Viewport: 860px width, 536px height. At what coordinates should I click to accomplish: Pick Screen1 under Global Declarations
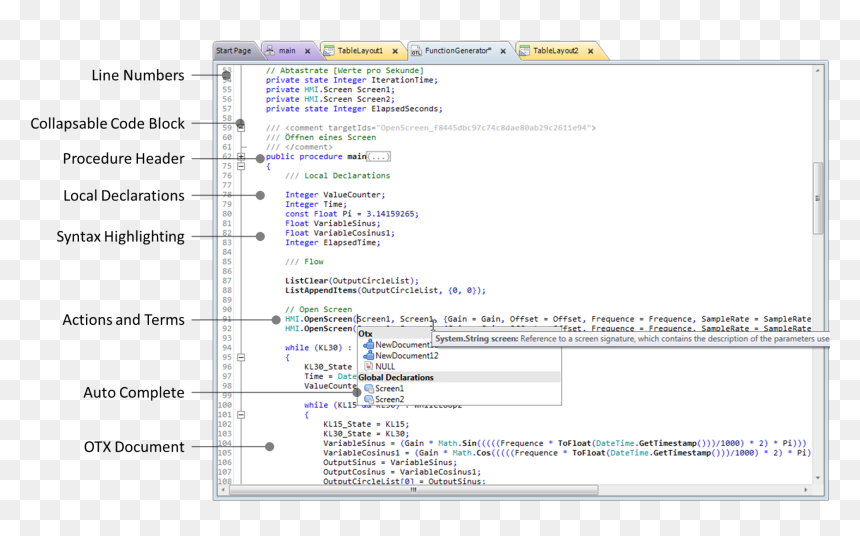pyautogui.click(x=389, y=388)
